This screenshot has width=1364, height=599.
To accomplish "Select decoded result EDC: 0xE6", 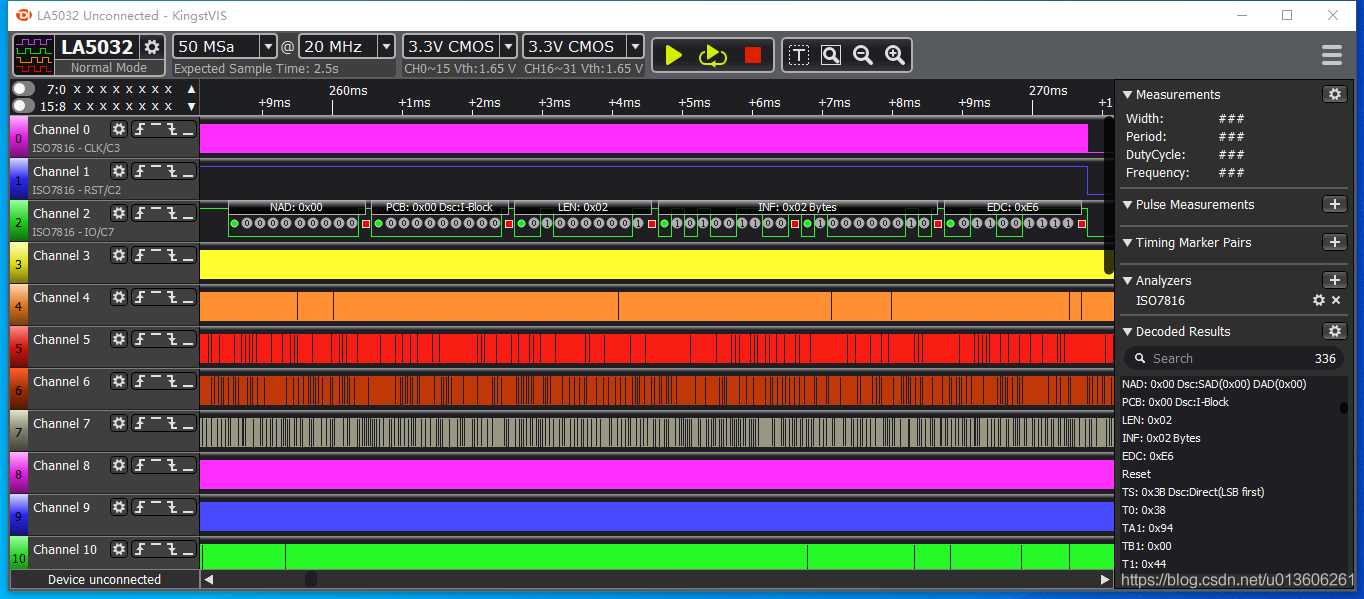I will pos(1147,456).
